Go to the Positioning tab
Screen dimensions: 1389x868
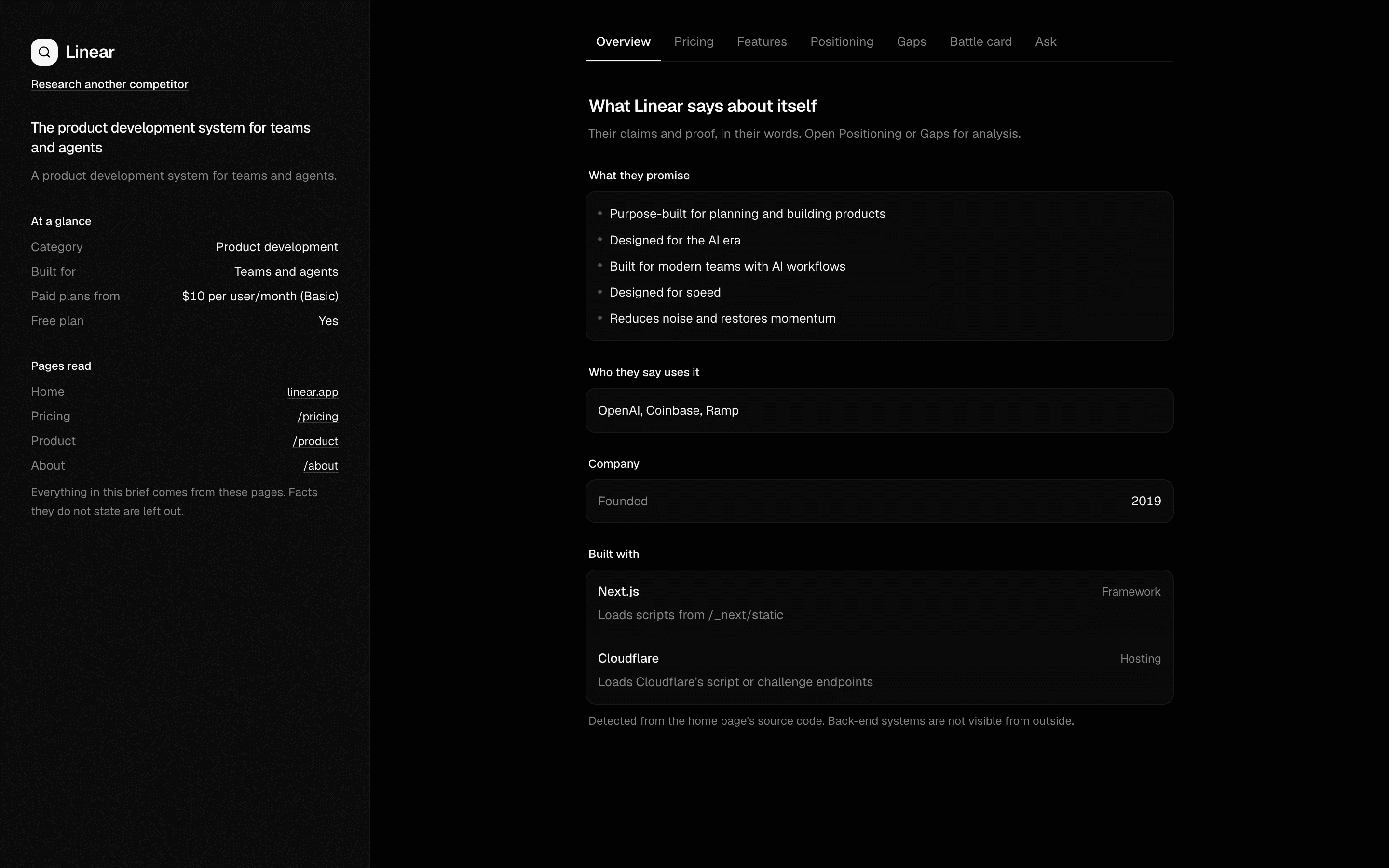[842, 42]
